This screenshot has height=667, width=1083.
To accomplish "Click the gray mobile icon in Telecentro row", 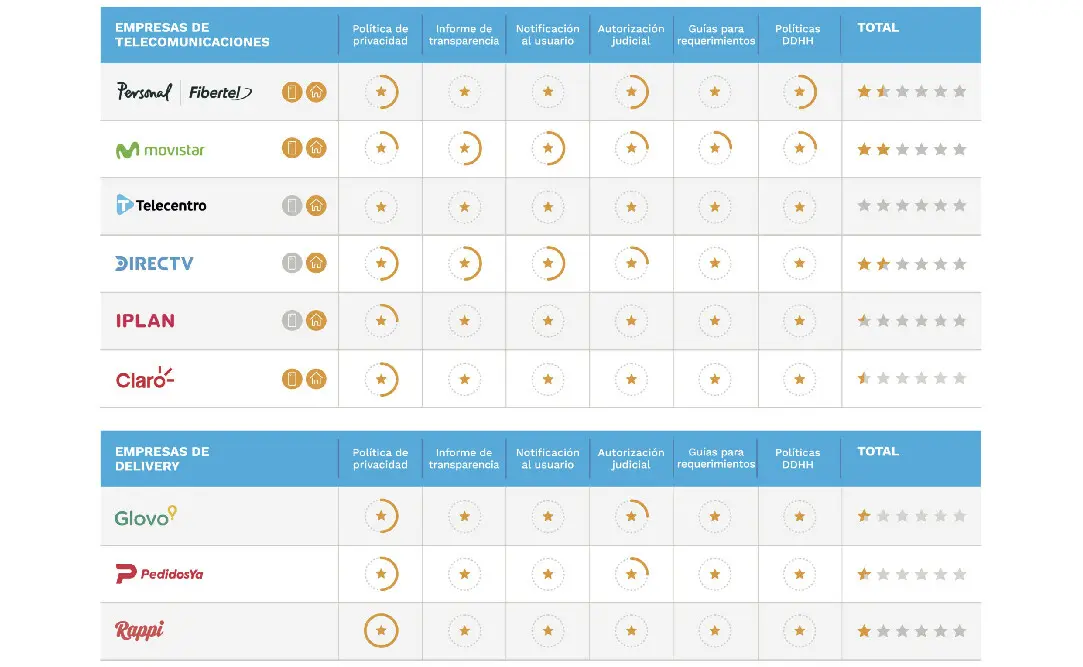I will (292, 206).
